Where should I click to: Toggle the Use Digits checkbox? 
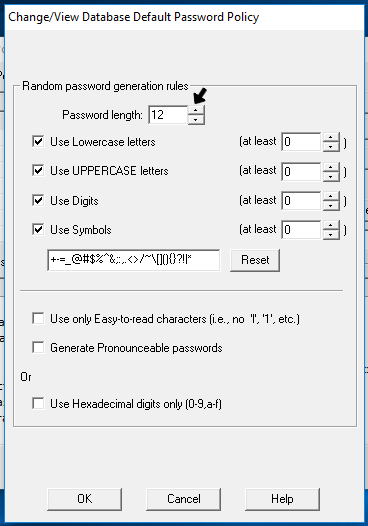[x=38, y=200]
